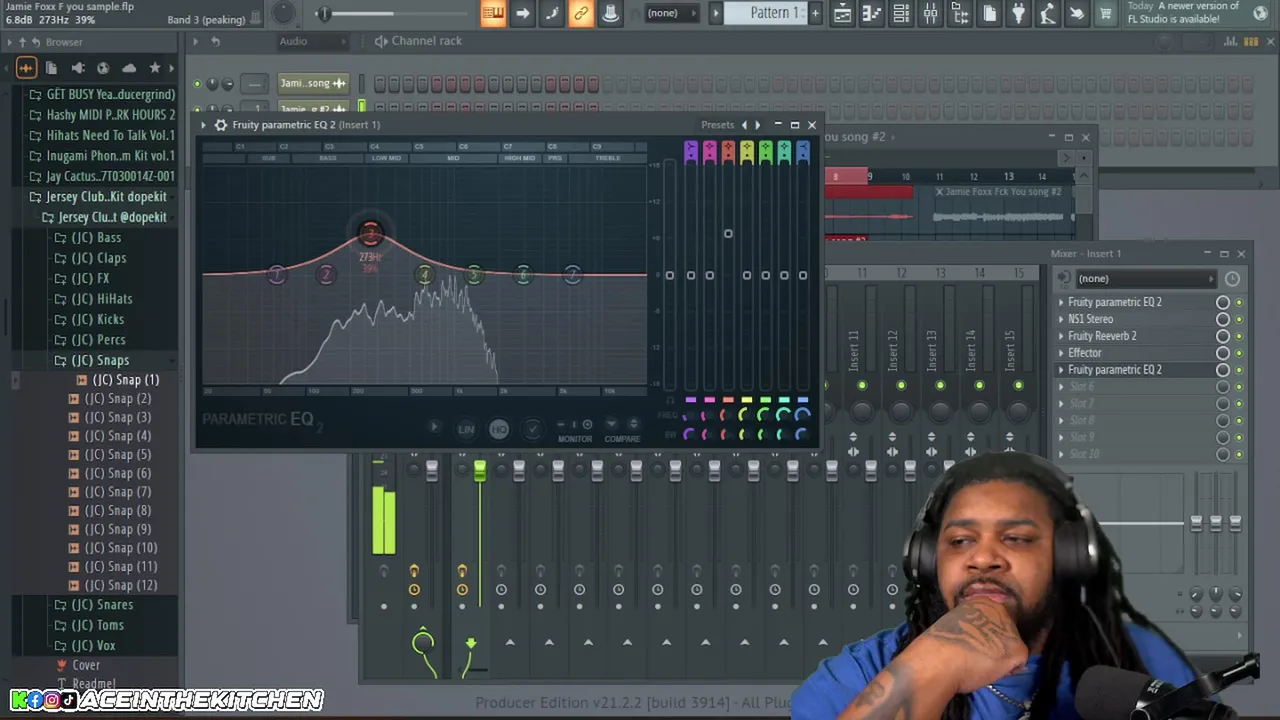
Task: Disable Effector effect slot LED
Action: [1239, 353]
